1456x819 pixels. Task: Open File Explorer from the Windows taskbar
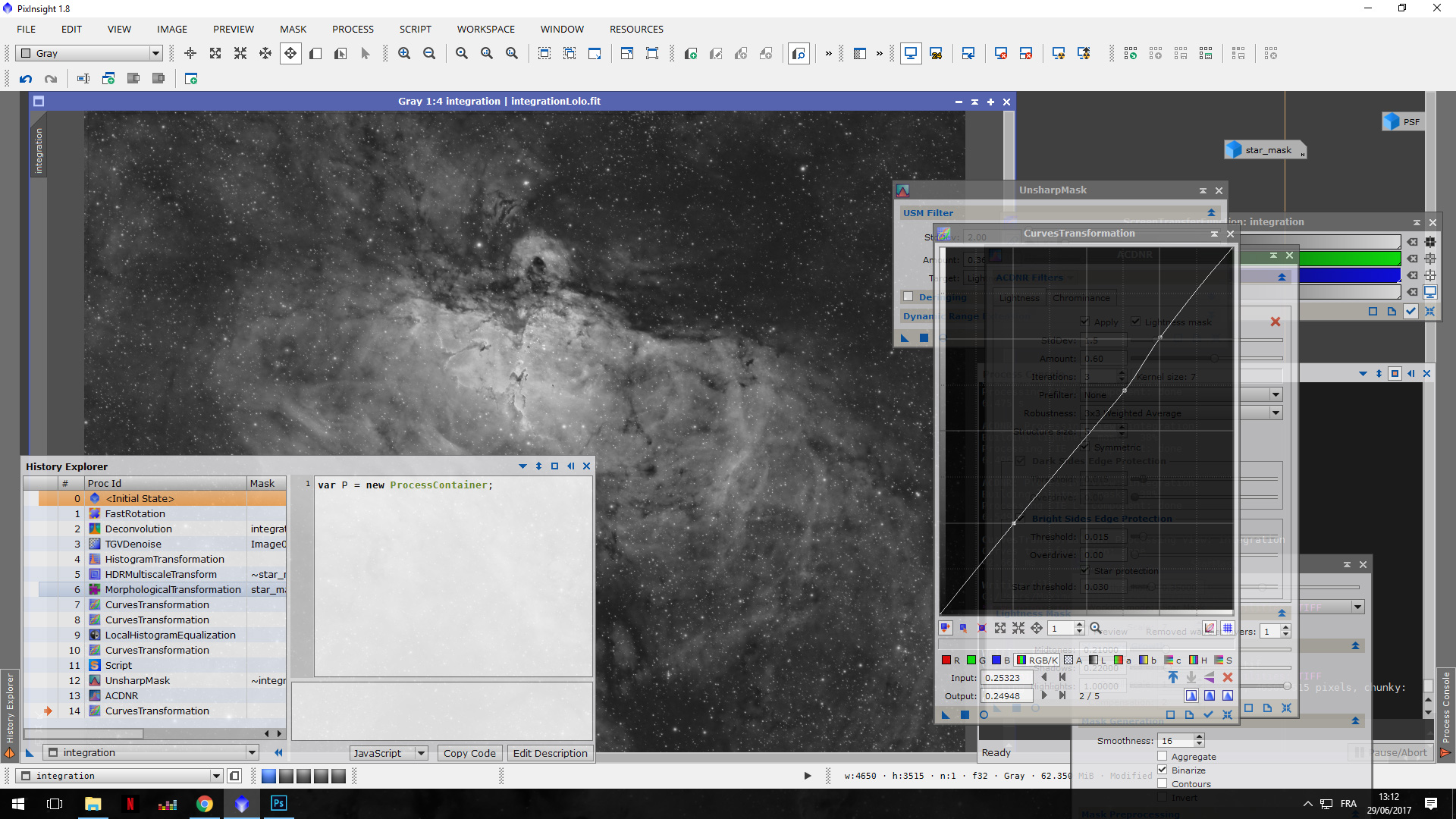[x=93, y=804]
